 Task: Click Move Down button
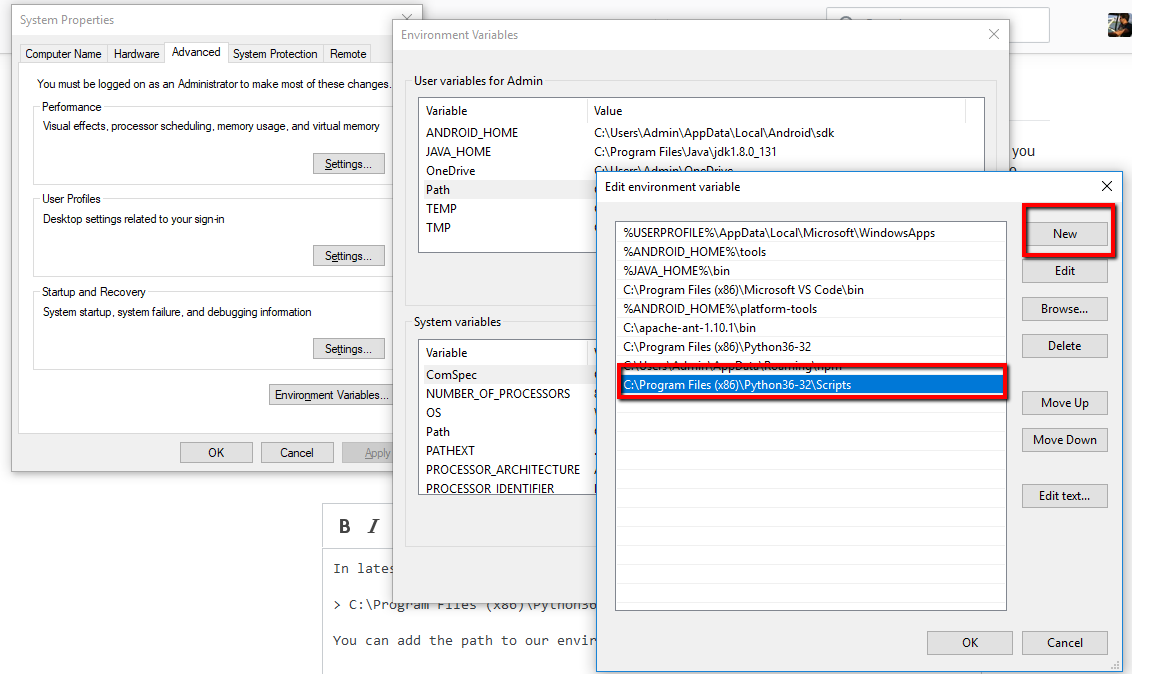(x=1065, y=440)
